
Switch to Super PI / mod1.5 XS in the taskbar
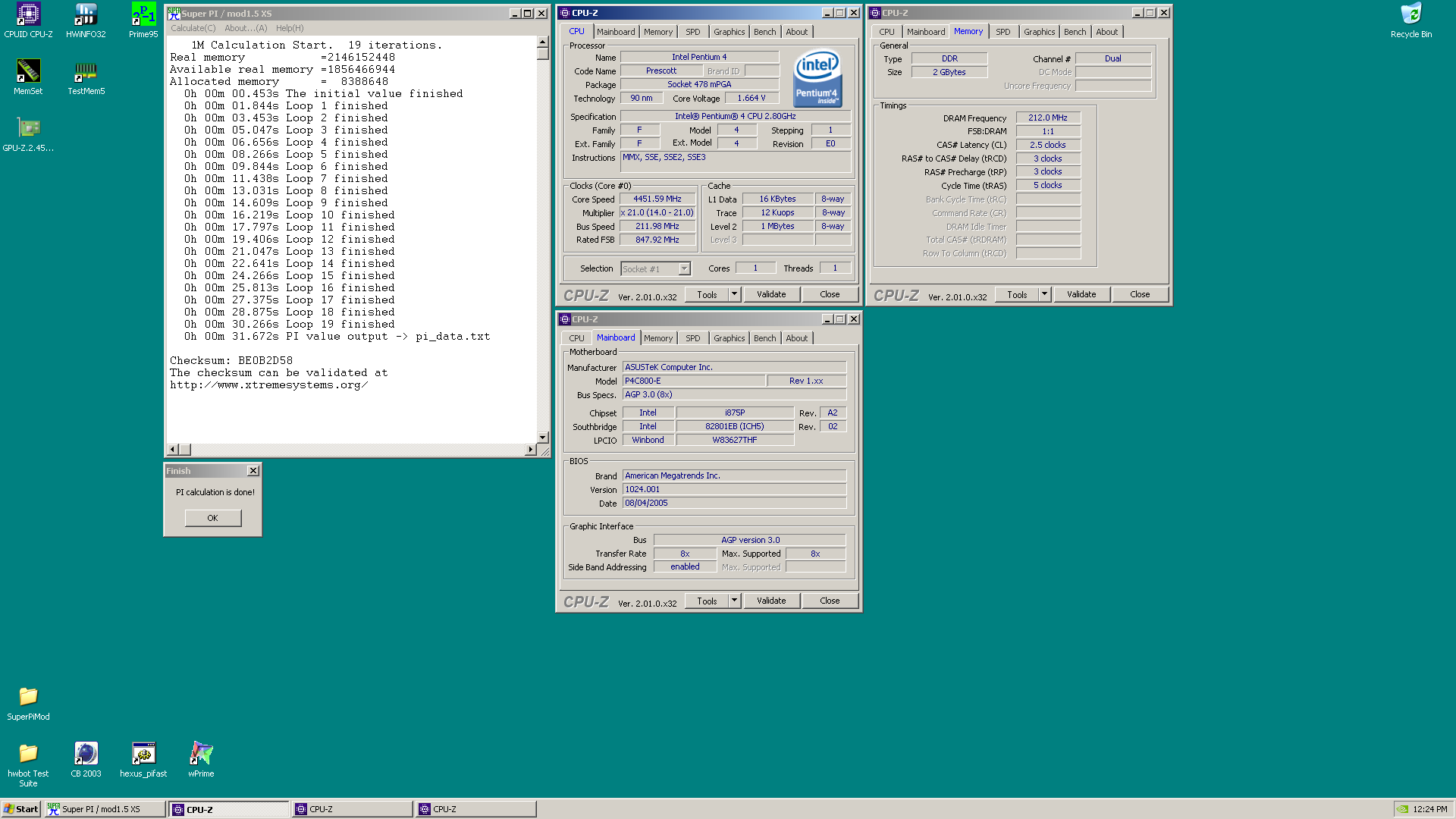point(105,809)
